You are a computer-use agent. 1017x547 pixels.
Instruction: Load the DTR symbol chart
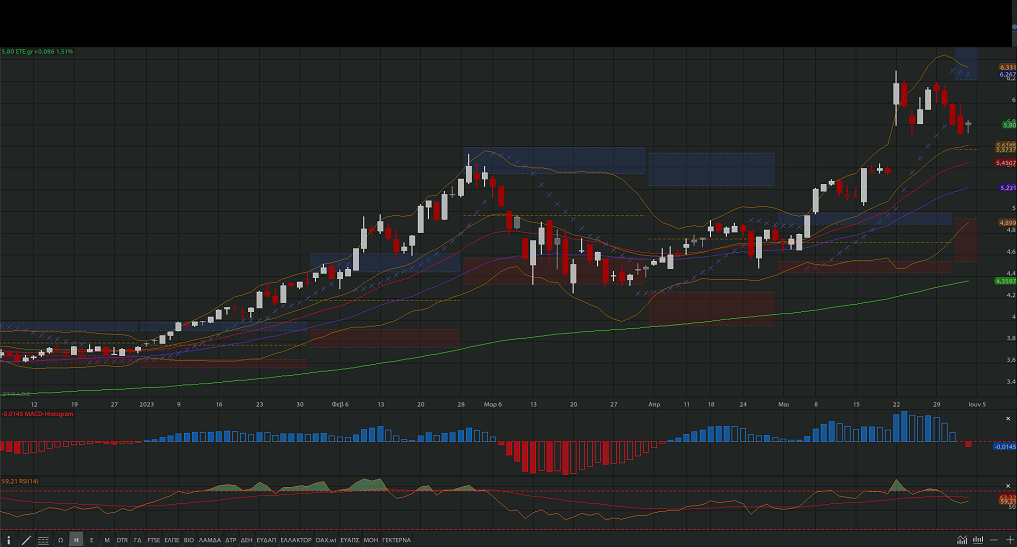tap(122, 540)
